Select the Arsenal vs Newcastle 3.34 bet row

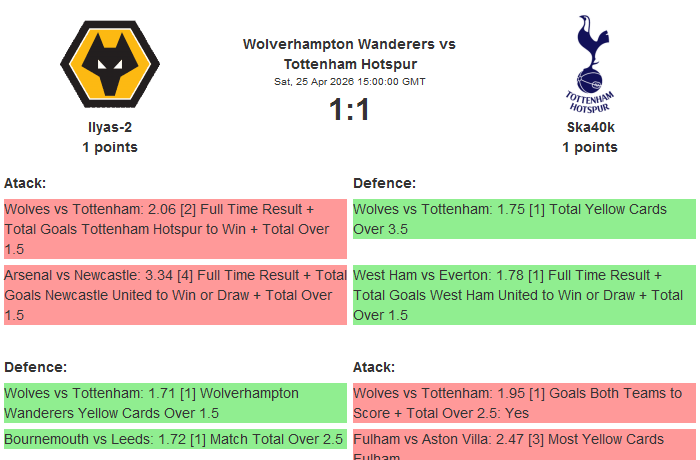175,295
